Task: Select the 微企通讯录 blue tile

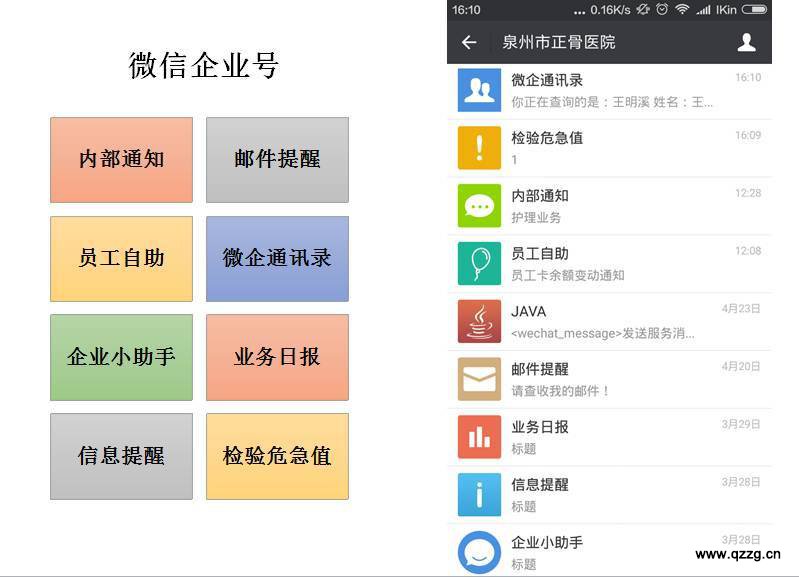Action: click(x=277, y=259)
